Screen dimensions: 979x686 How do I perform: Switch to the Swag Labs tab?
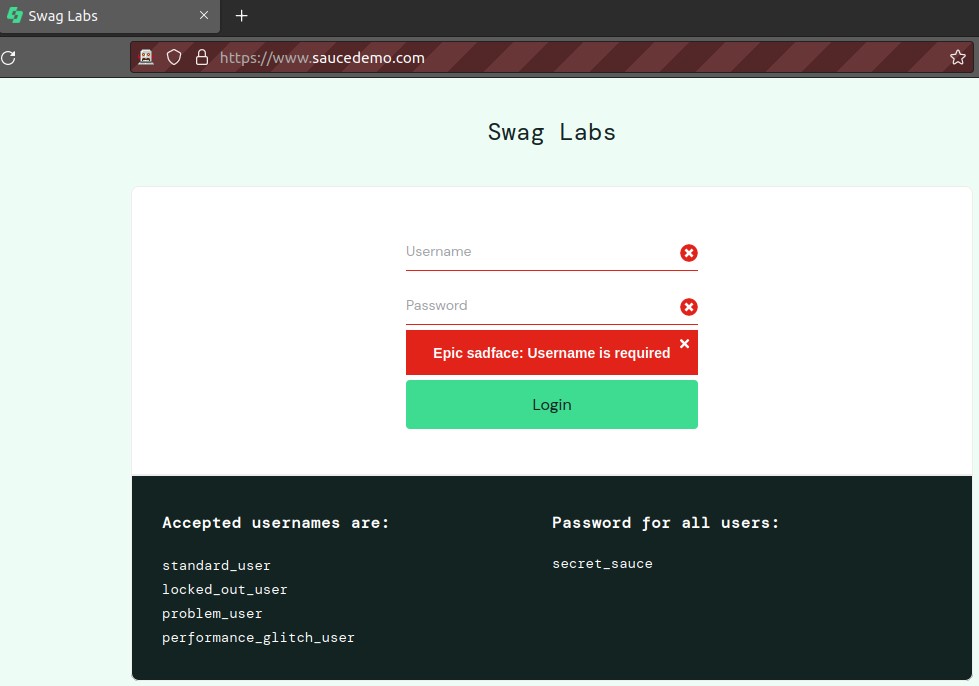click(100, 16)
